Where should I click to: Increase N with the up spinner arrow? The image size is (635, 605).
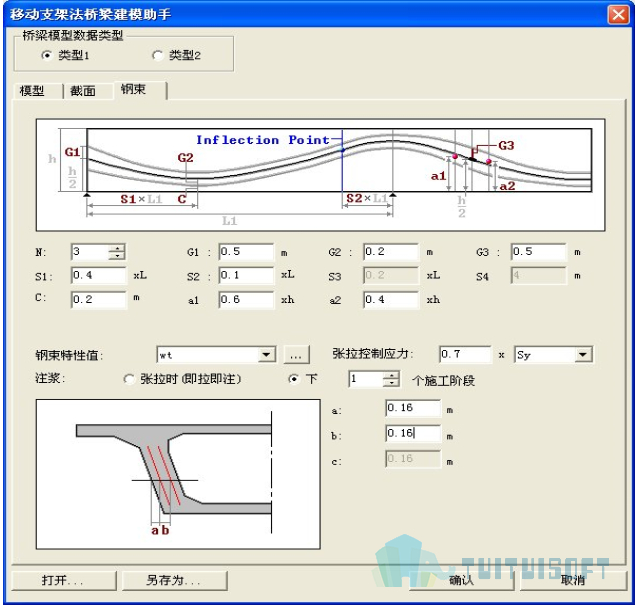[x=117, y=248]
